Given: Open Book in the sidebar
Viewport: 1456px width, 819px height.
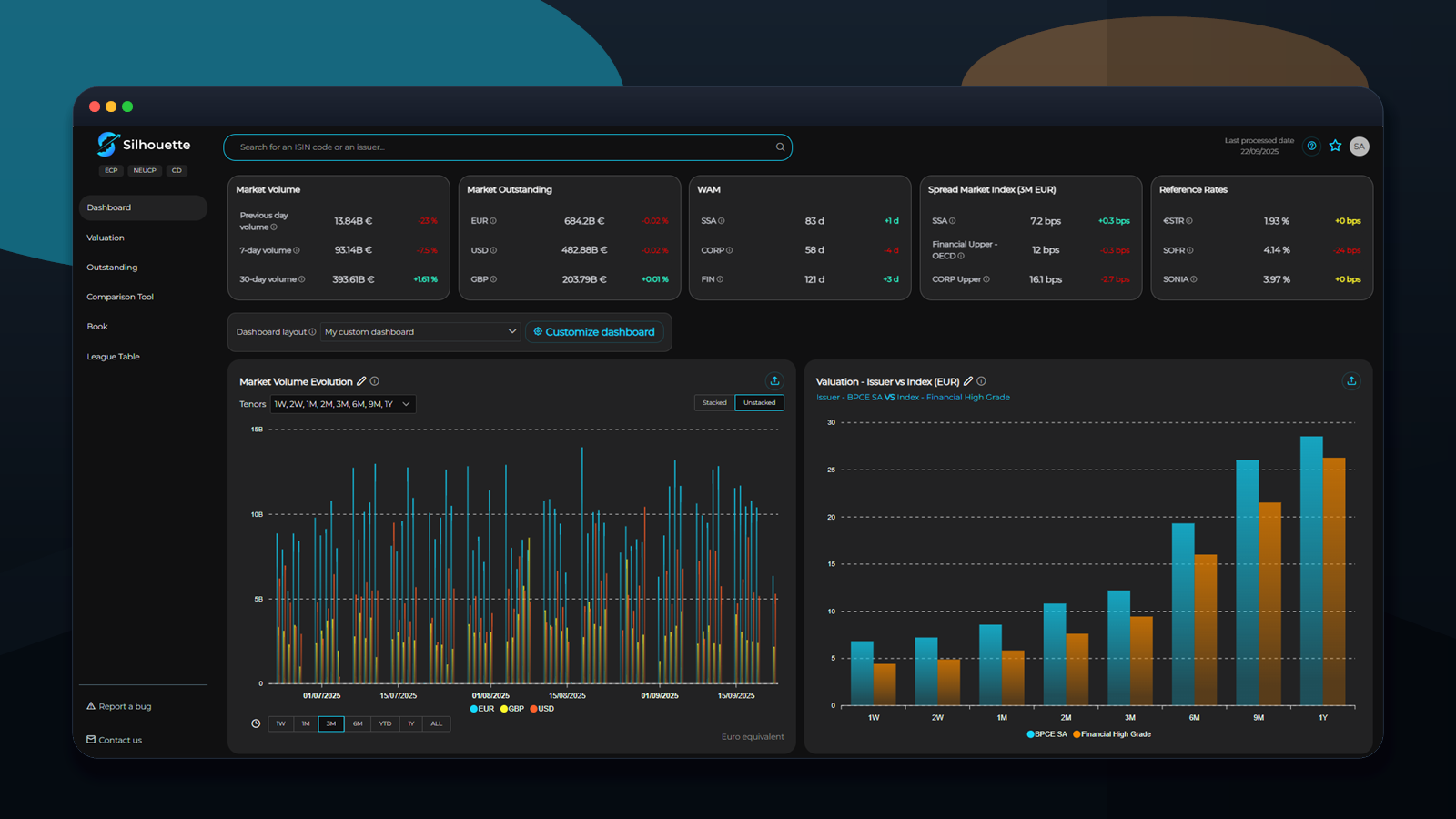Looking at the screenshot, I should [x=97, y=327].
